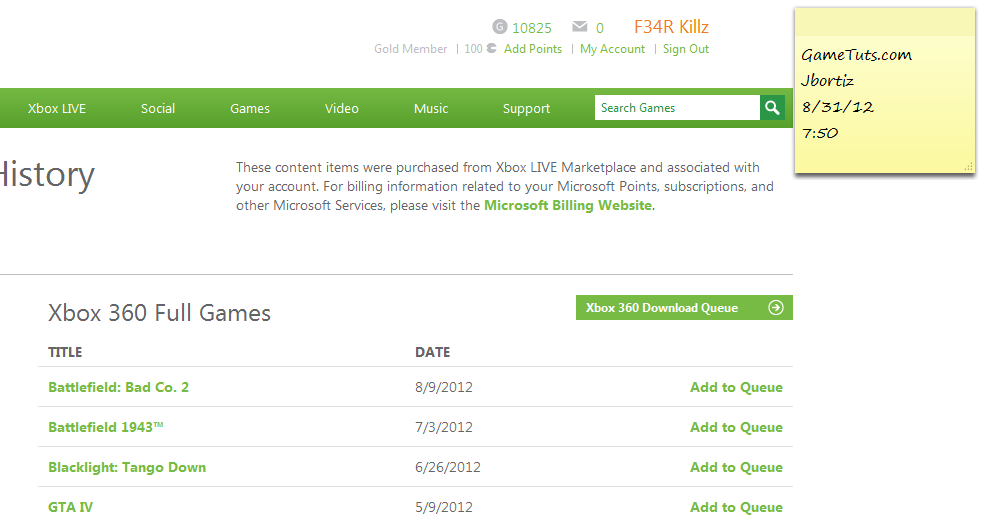
Task: Open the Social menu
Action: pos(158,109)
